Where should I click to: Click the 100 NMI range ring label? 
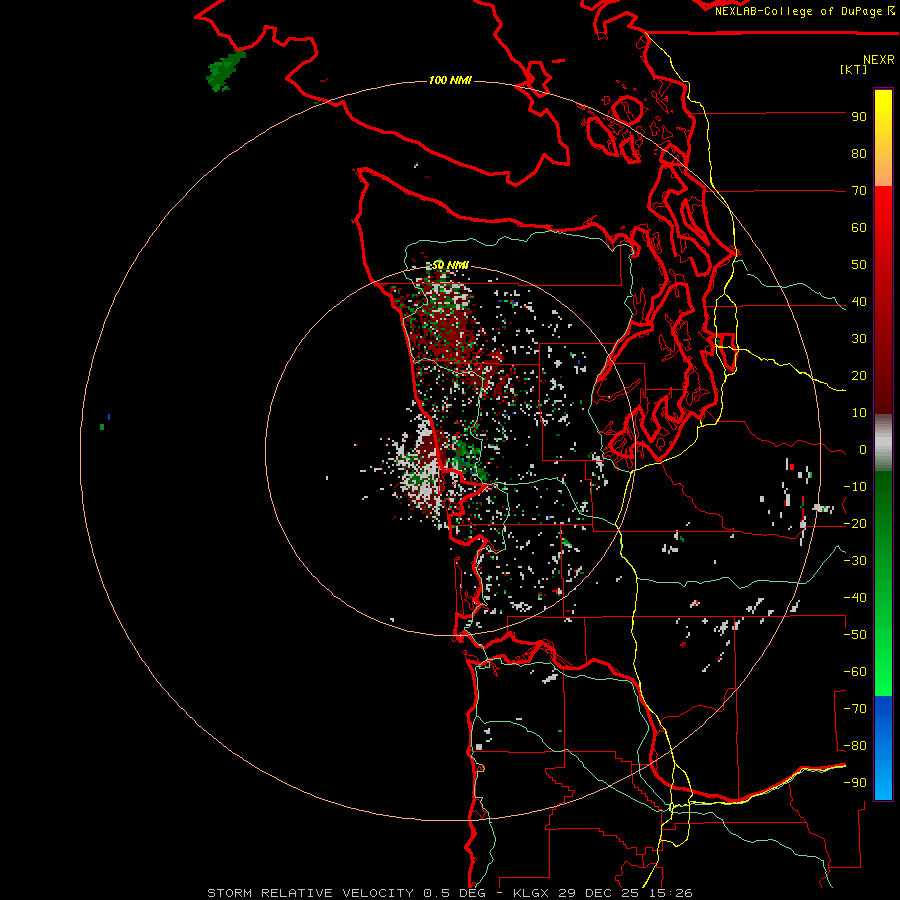tap(450, 80)
